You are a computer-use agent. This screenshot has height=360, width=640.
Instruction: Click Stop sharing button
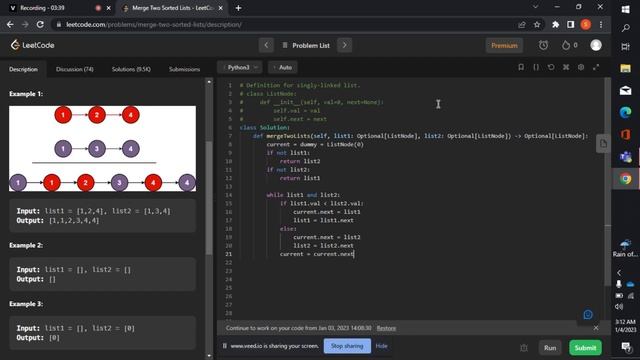click(x=347, y=346)
